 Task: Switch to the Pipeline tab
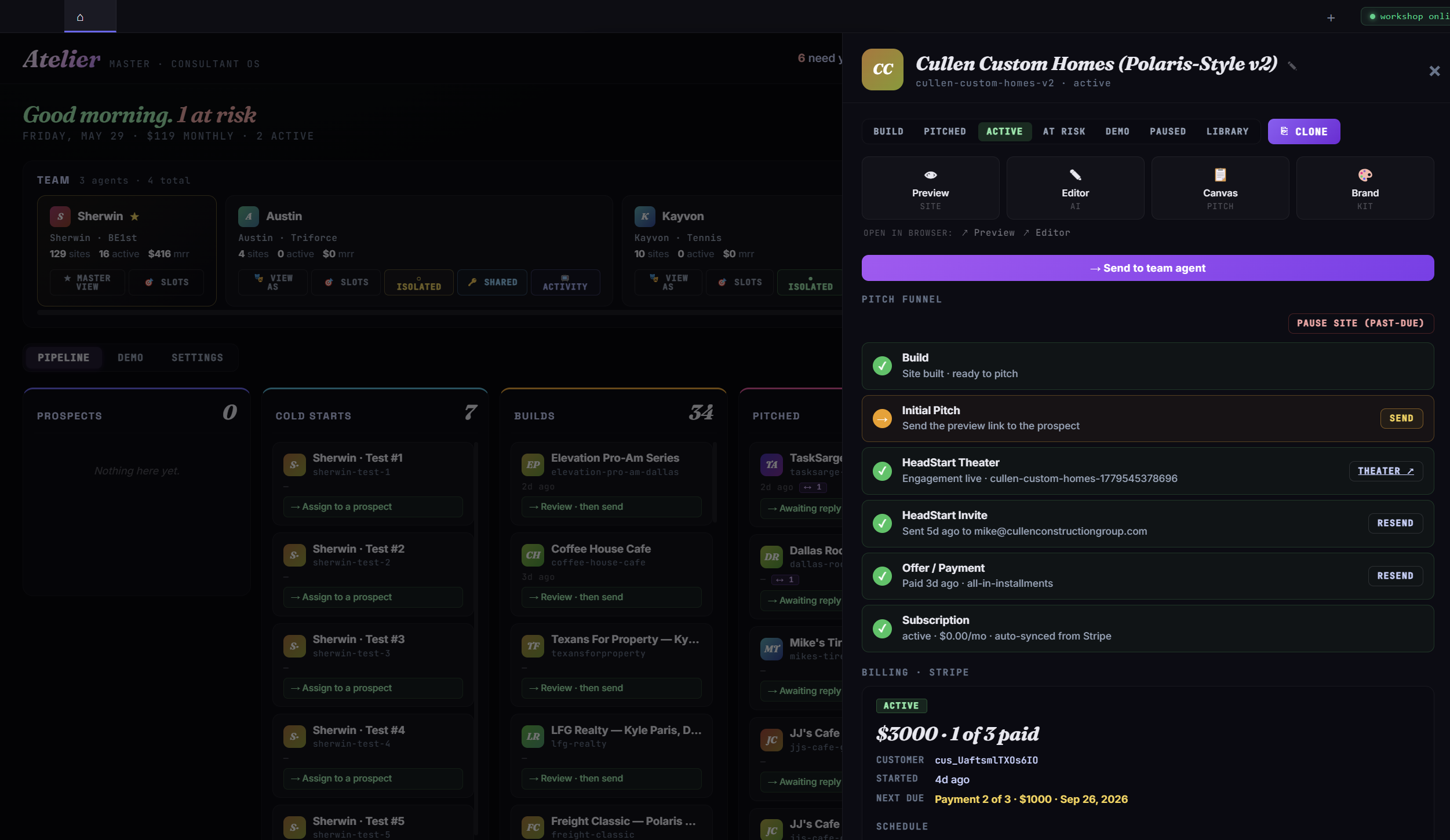63,357
